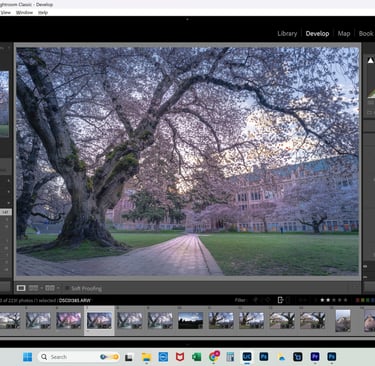This screenshot has width=375, height=366.
Task: Open the Map module
Action: pos(344,34)
